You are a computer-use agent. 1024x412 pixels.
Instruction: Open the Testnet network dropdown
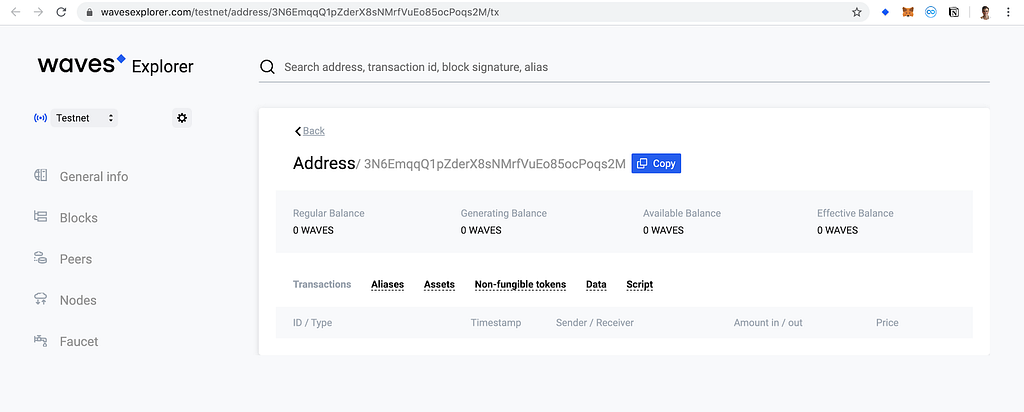[x=84, y=118]
